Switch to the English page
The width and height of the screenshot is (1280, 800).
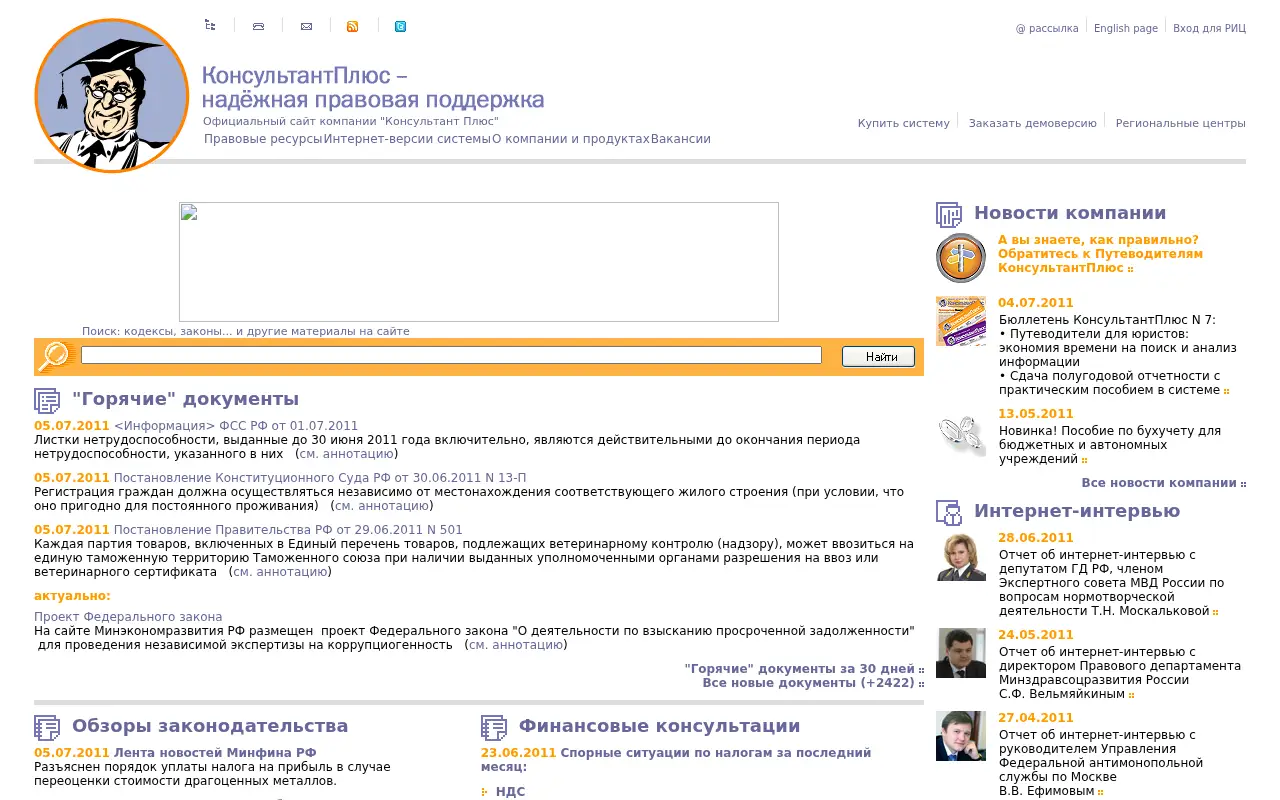click(x=1125, y=28)
